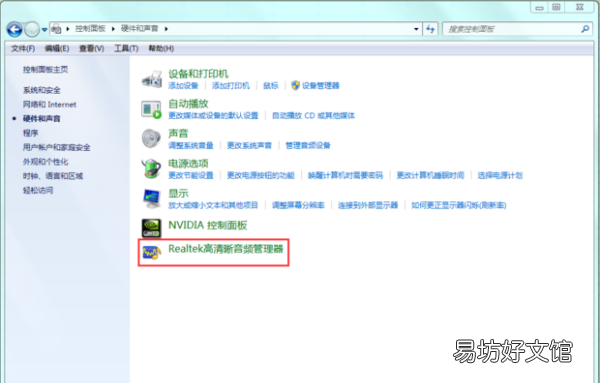600x383 pixels.
Task: Open 设备和打印机 heading
Action: click(x=198, y=73)
